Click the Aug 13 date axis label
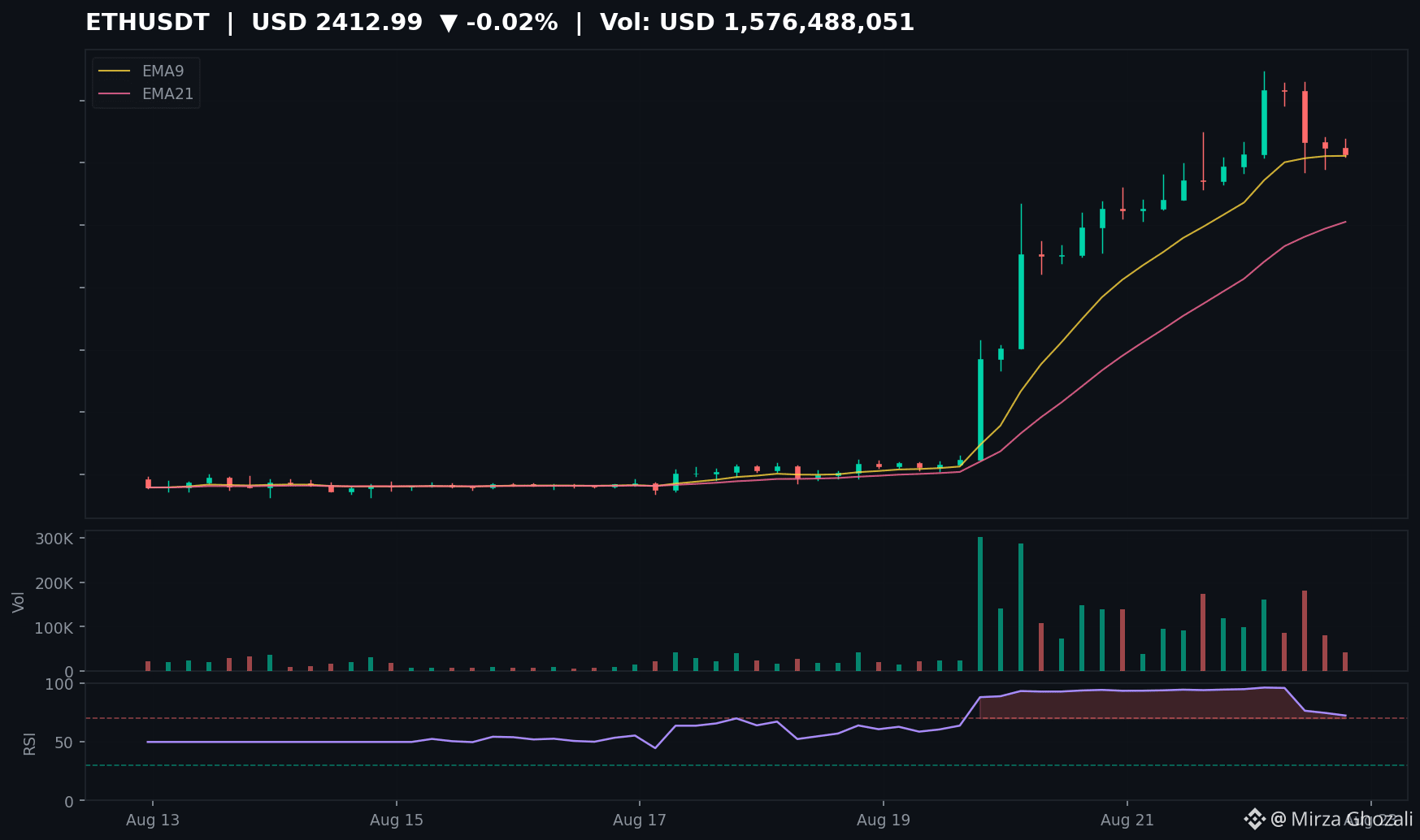The width and height of the screenshot is (1420, 840). coord(153,820)
